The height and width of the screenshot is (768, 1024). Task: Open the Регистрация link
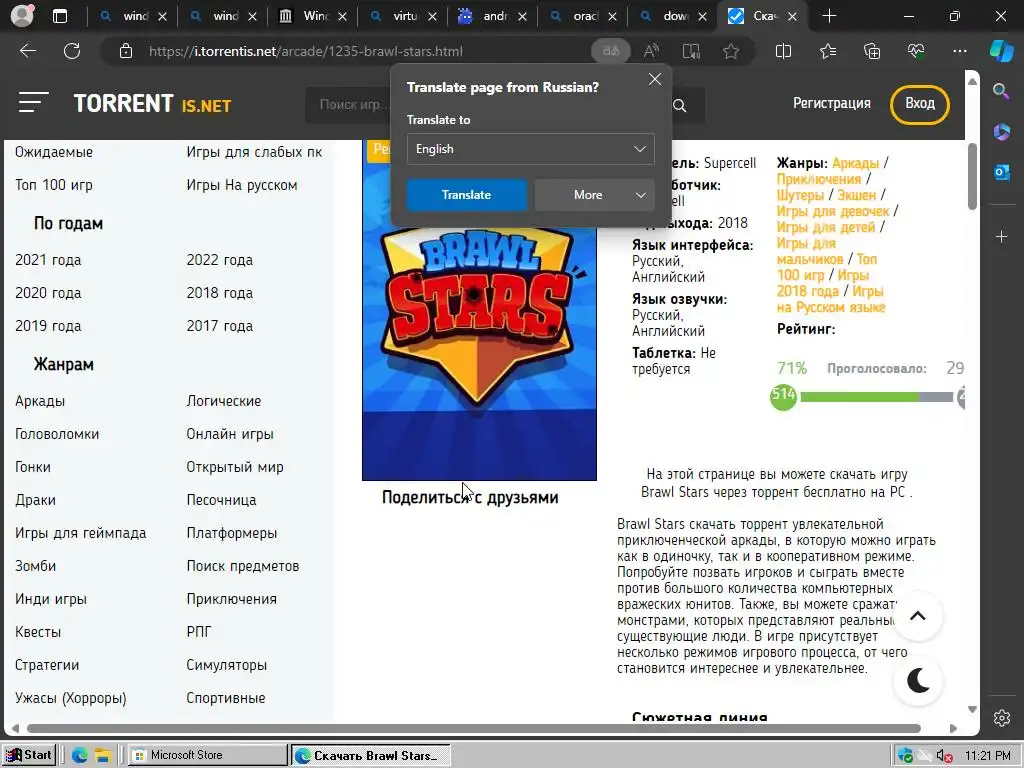pos(831,103)
